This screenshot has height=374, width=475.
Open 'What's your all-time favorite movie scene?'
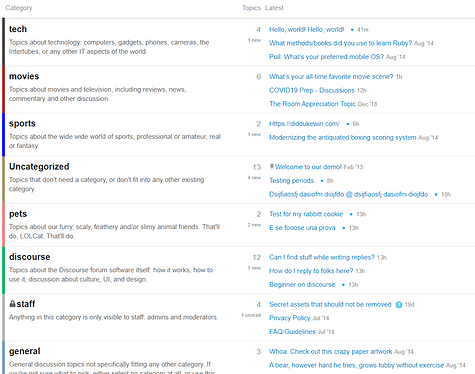point(331,77)
